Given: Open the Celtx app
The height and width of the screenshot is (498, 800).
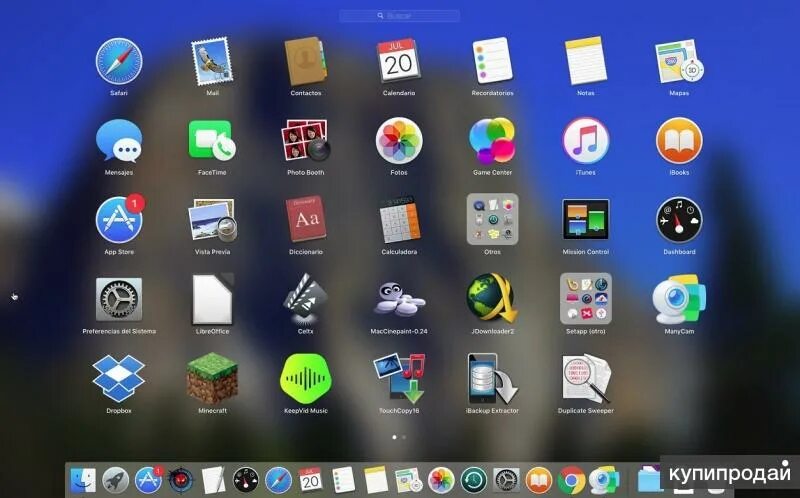Looking at the screenshot, I should pos(306,299).
